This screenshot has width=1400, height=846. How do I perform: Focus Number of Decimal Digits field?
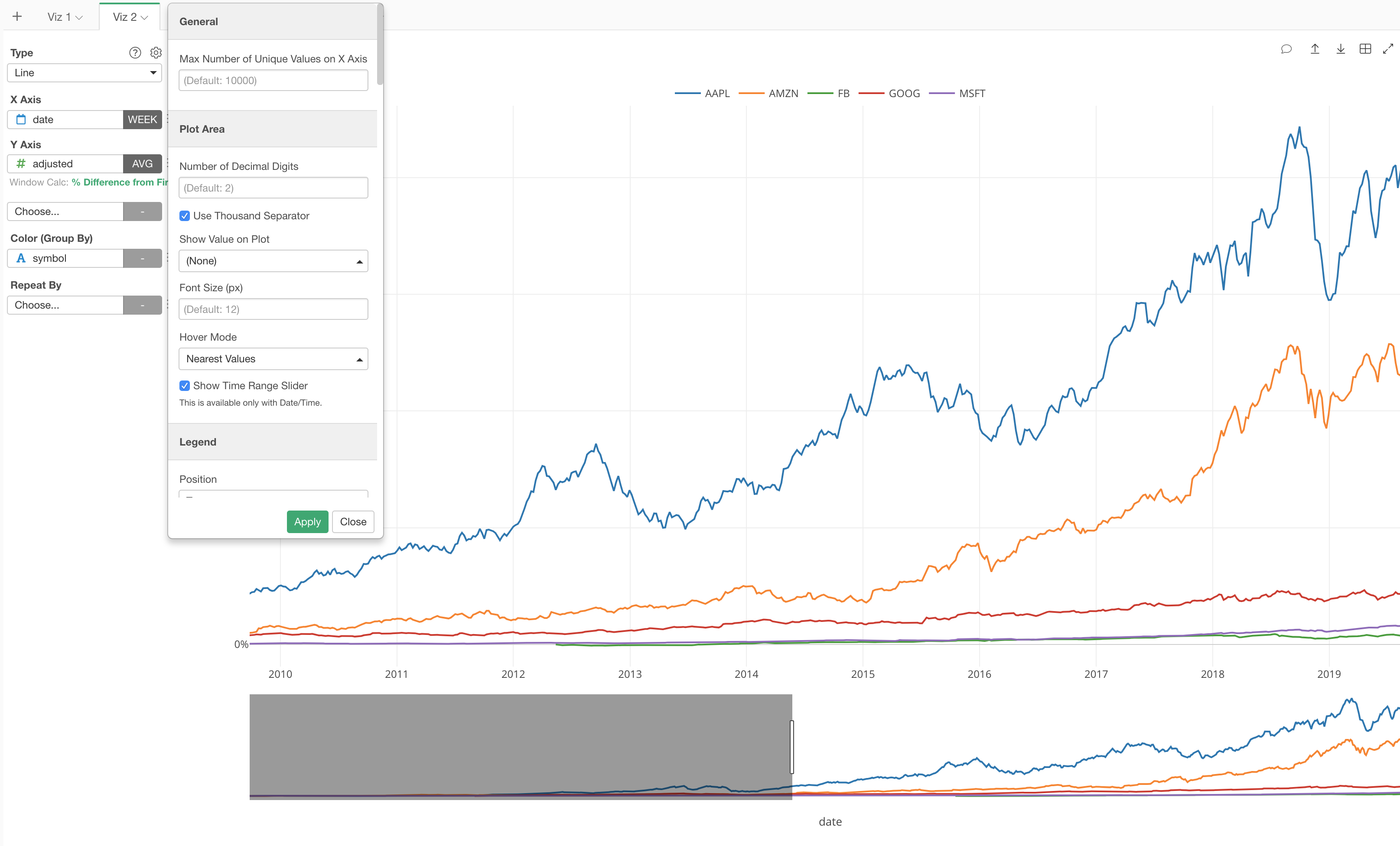[x=273, y=188]
